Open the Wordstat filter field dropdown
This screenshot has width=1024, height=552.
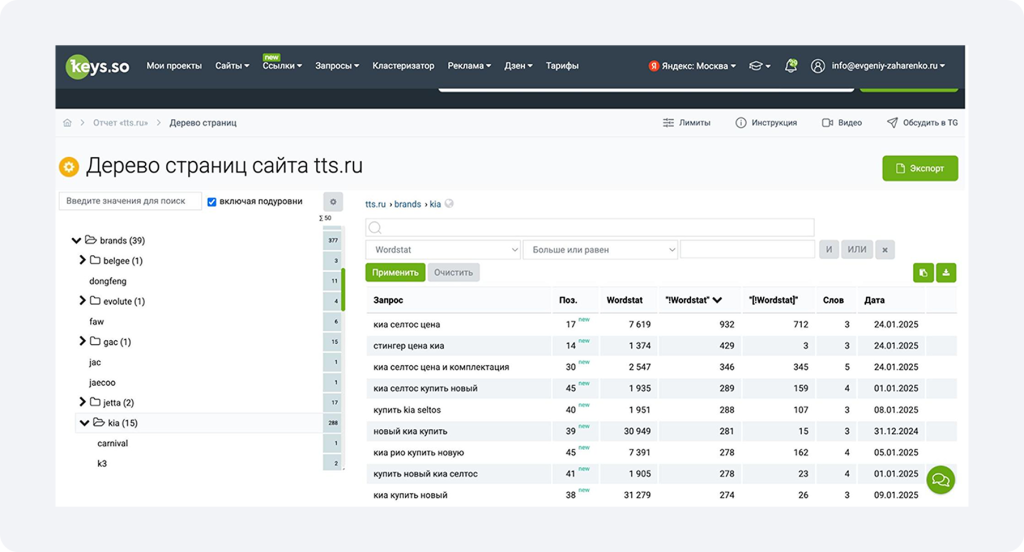tap(443, 250)
